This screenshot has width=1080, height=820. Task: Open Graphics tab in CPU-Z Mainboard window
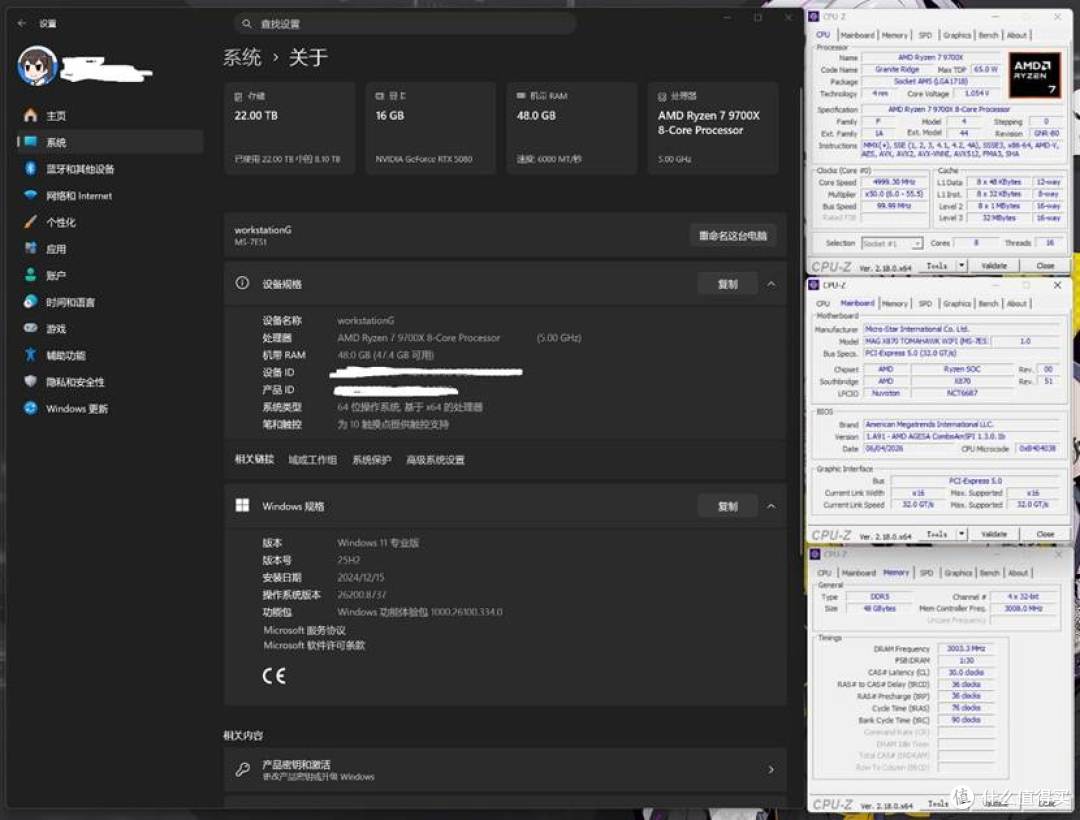pos(957,304)
